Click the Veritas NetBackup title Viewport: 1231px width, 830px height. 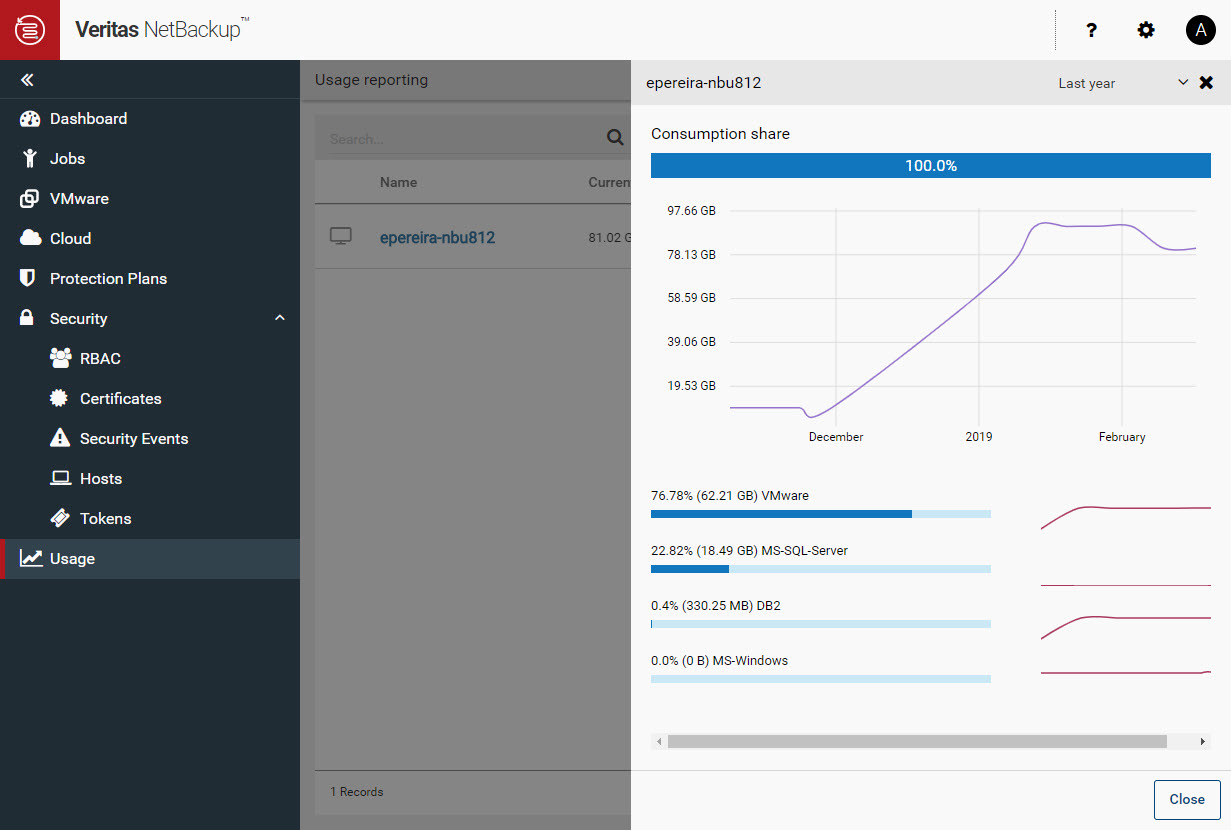tap(161, 29)
